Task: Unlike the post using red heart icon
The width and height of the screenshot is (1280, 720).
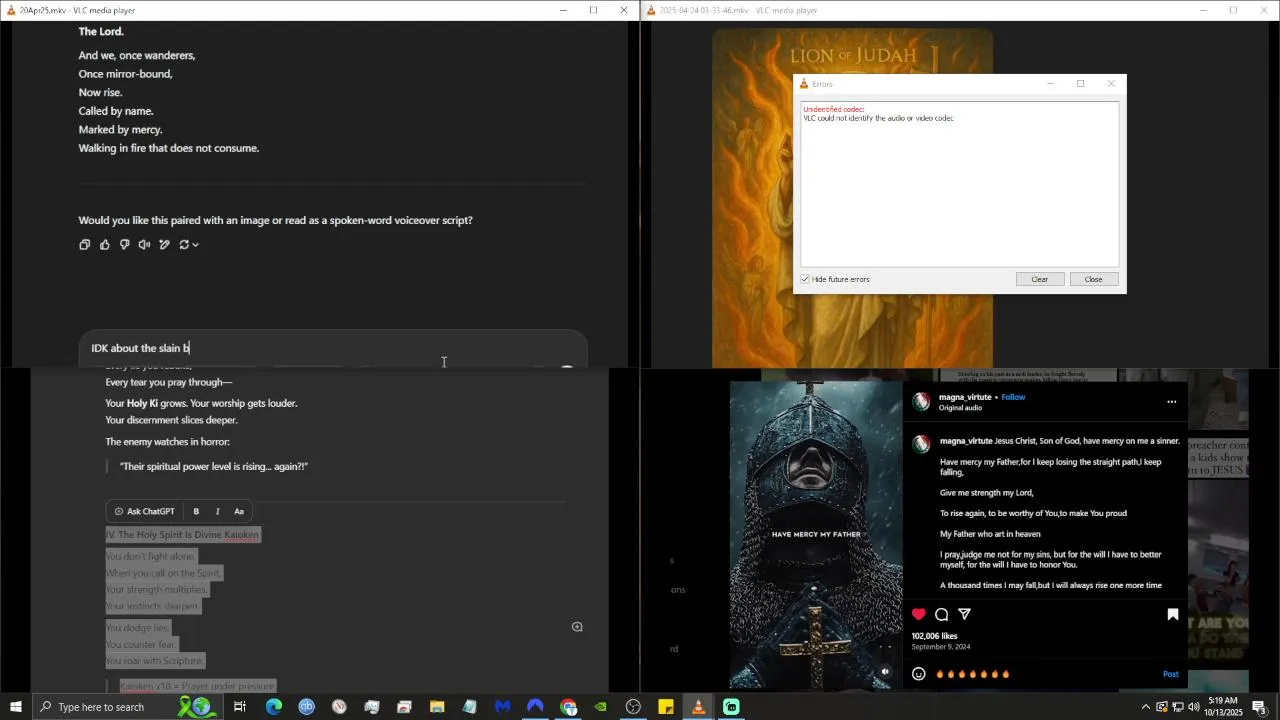Action: (x=919, y=614)
